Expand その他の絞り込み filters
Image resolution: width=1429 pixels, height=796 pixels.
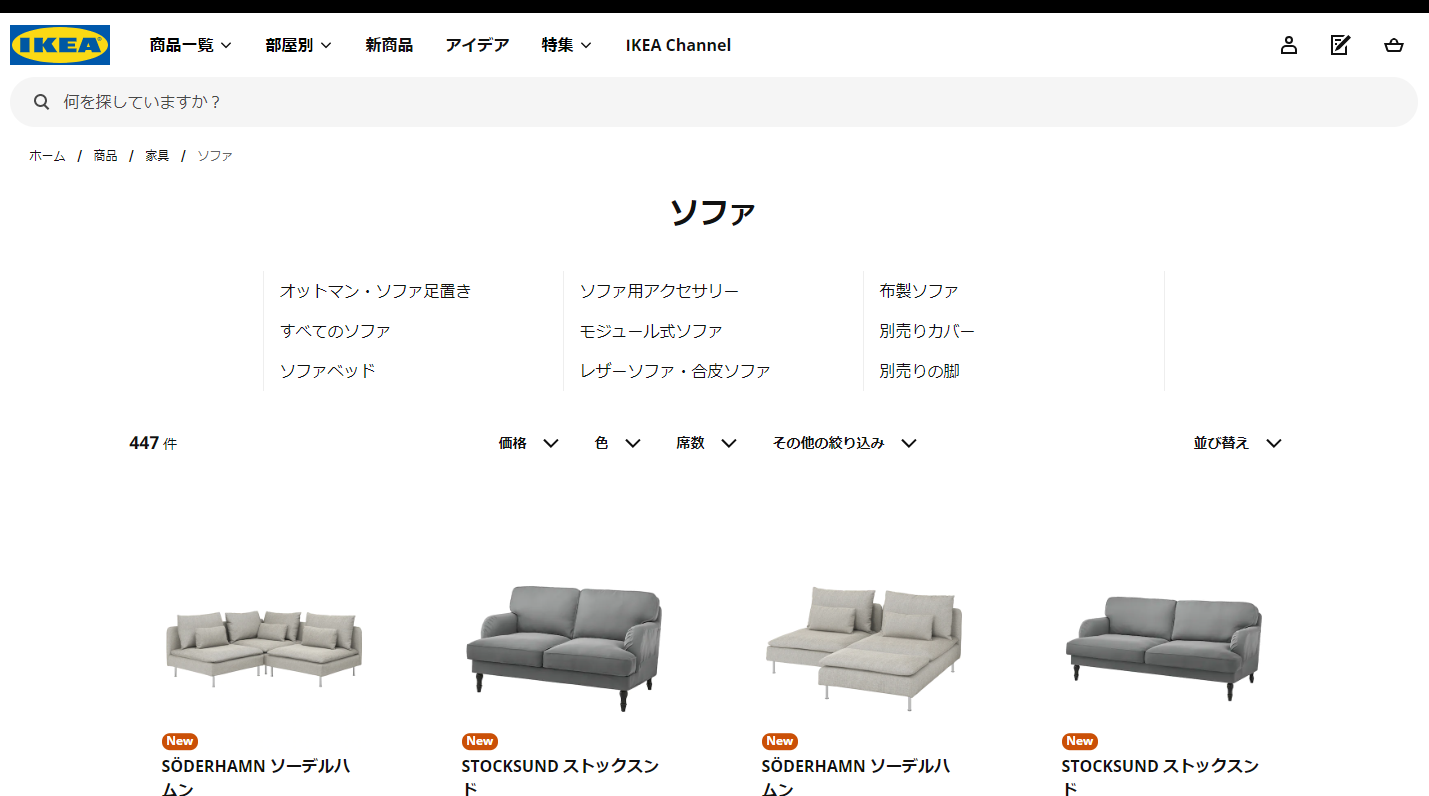pyautogui.click(x=845, y=443)
